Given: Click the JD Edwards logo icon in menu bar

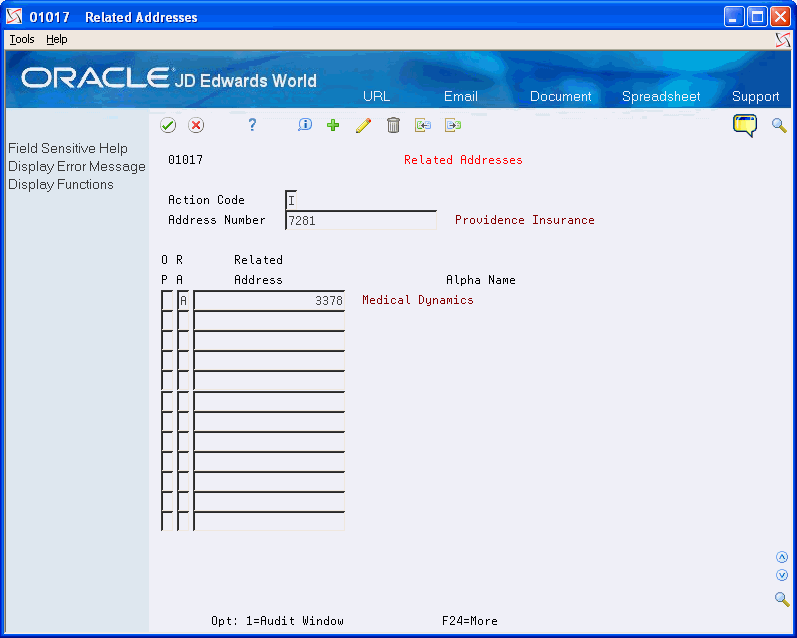Looking at the screenshot, I should coord(783,40).
